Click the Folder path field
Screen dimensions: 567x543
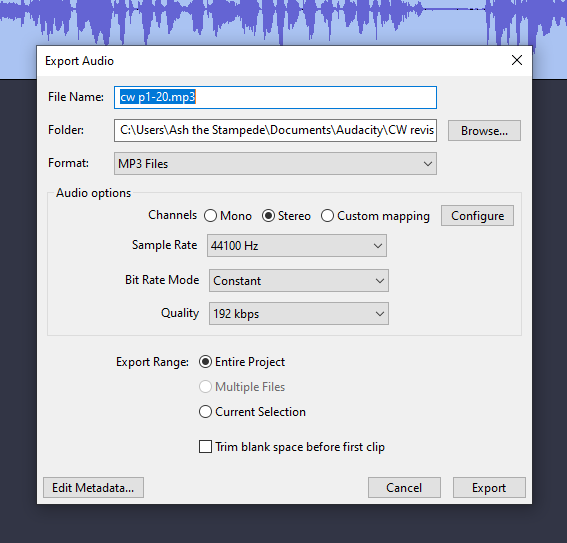tap(275, 130)
